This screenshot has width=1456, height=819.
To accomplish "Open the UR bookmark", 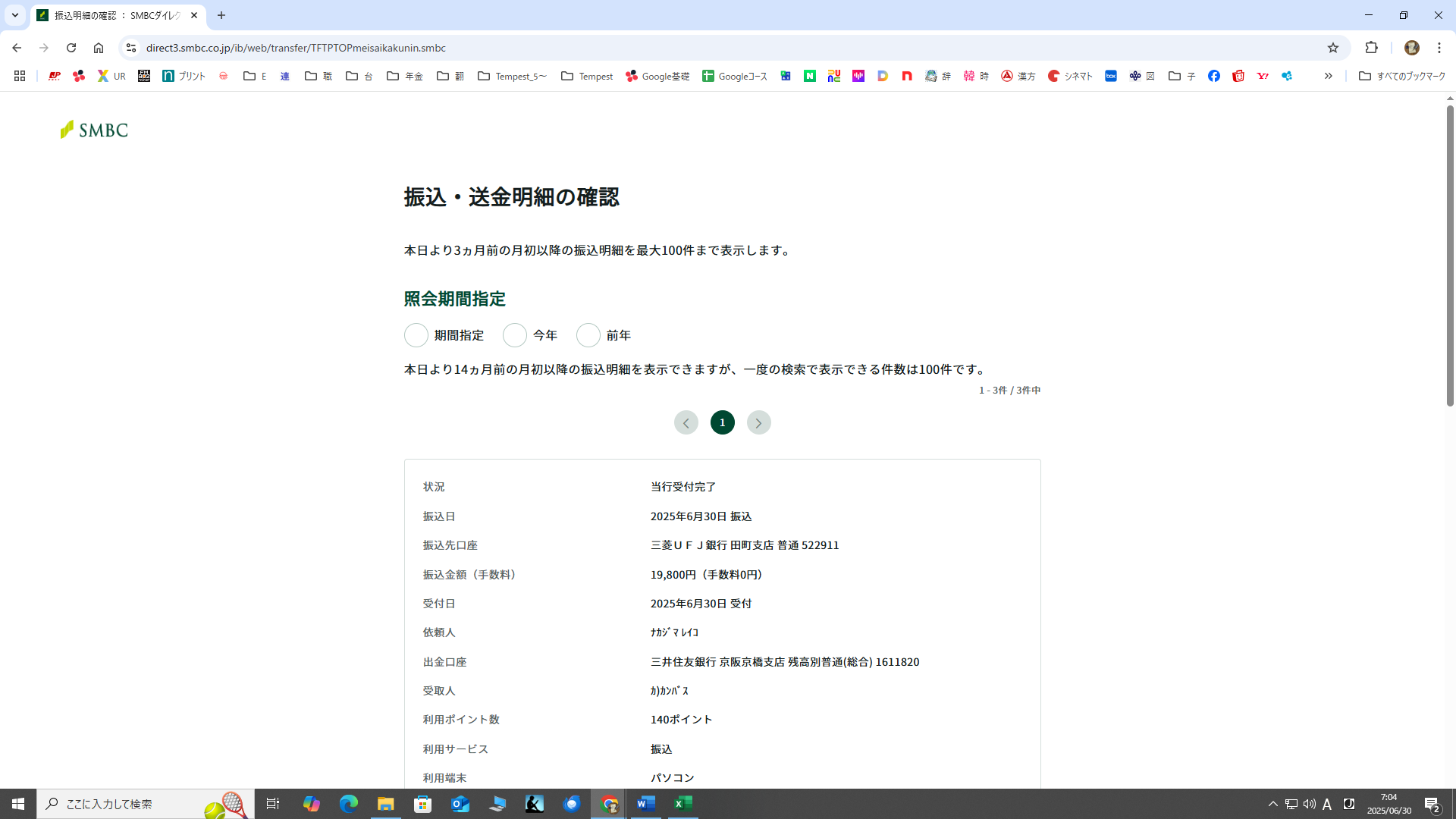I will [x=111, y=76].
